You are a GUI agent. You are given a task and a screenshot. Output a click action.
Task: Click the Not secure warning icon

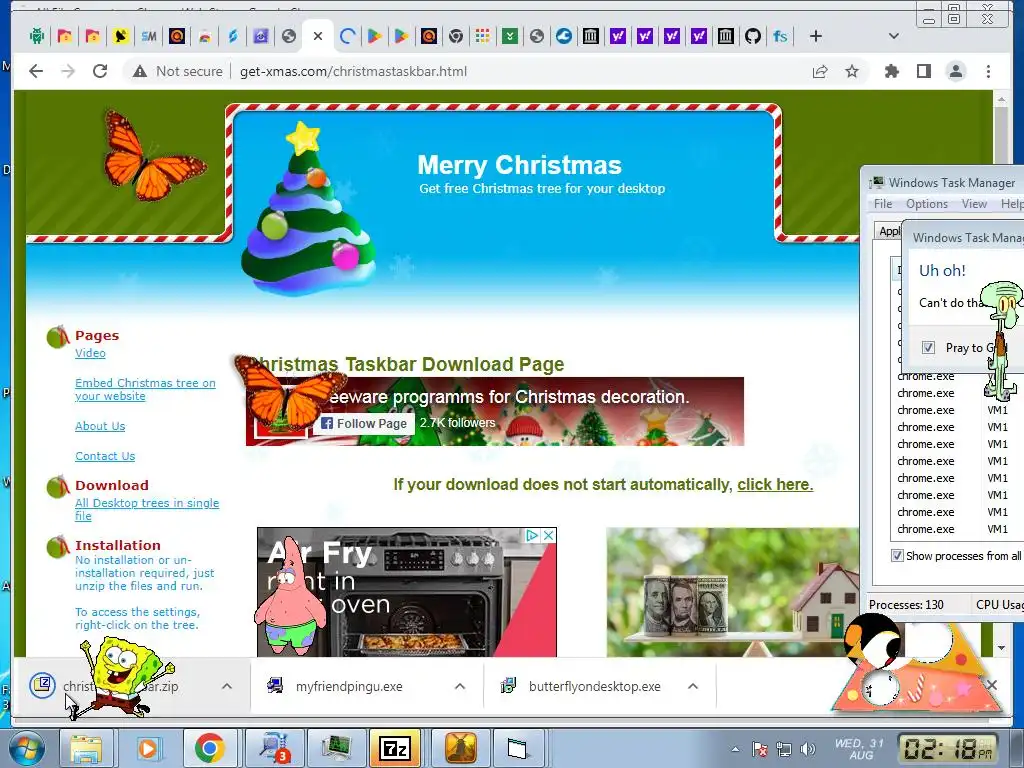tap(140, 71)
